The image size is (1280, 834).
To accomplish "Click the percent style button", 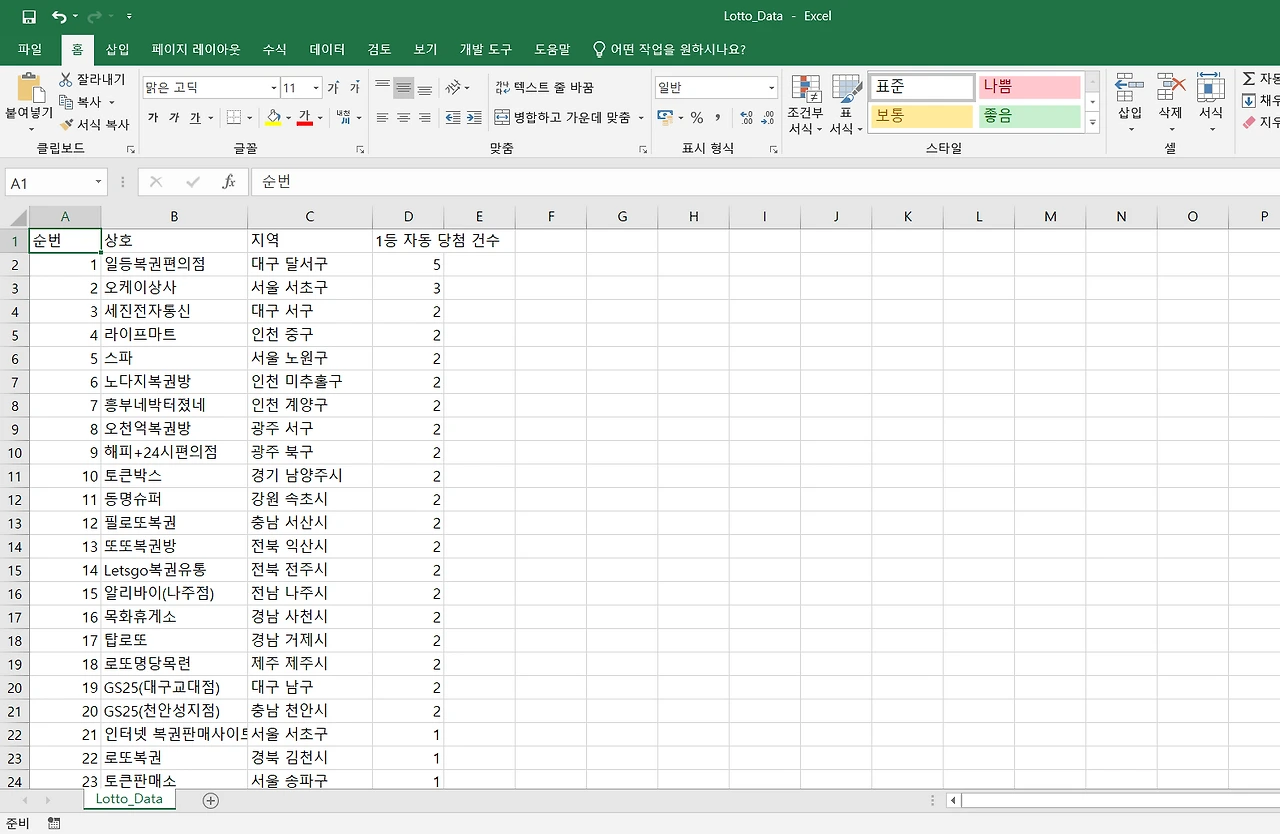I will 696,118.
